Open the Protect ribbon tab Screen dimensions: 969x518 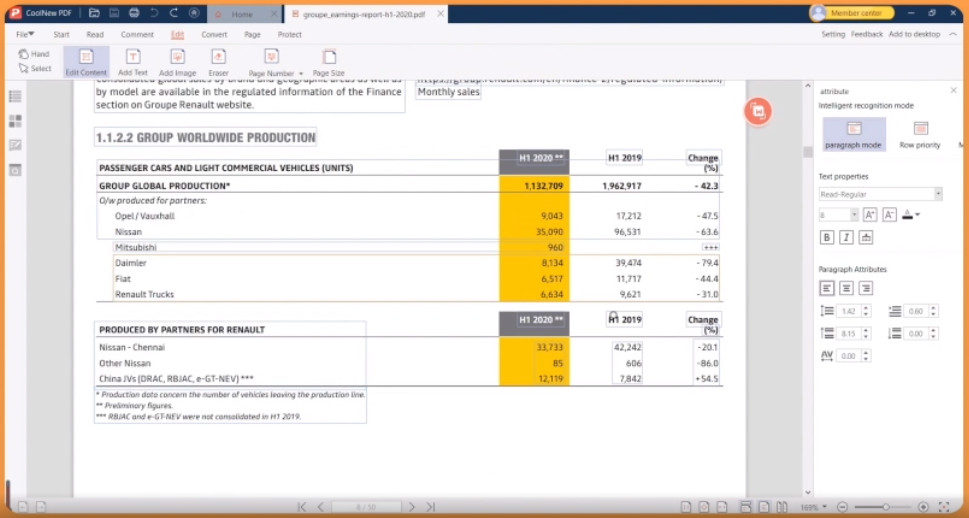pyautogui.click(x=289, y=35)
